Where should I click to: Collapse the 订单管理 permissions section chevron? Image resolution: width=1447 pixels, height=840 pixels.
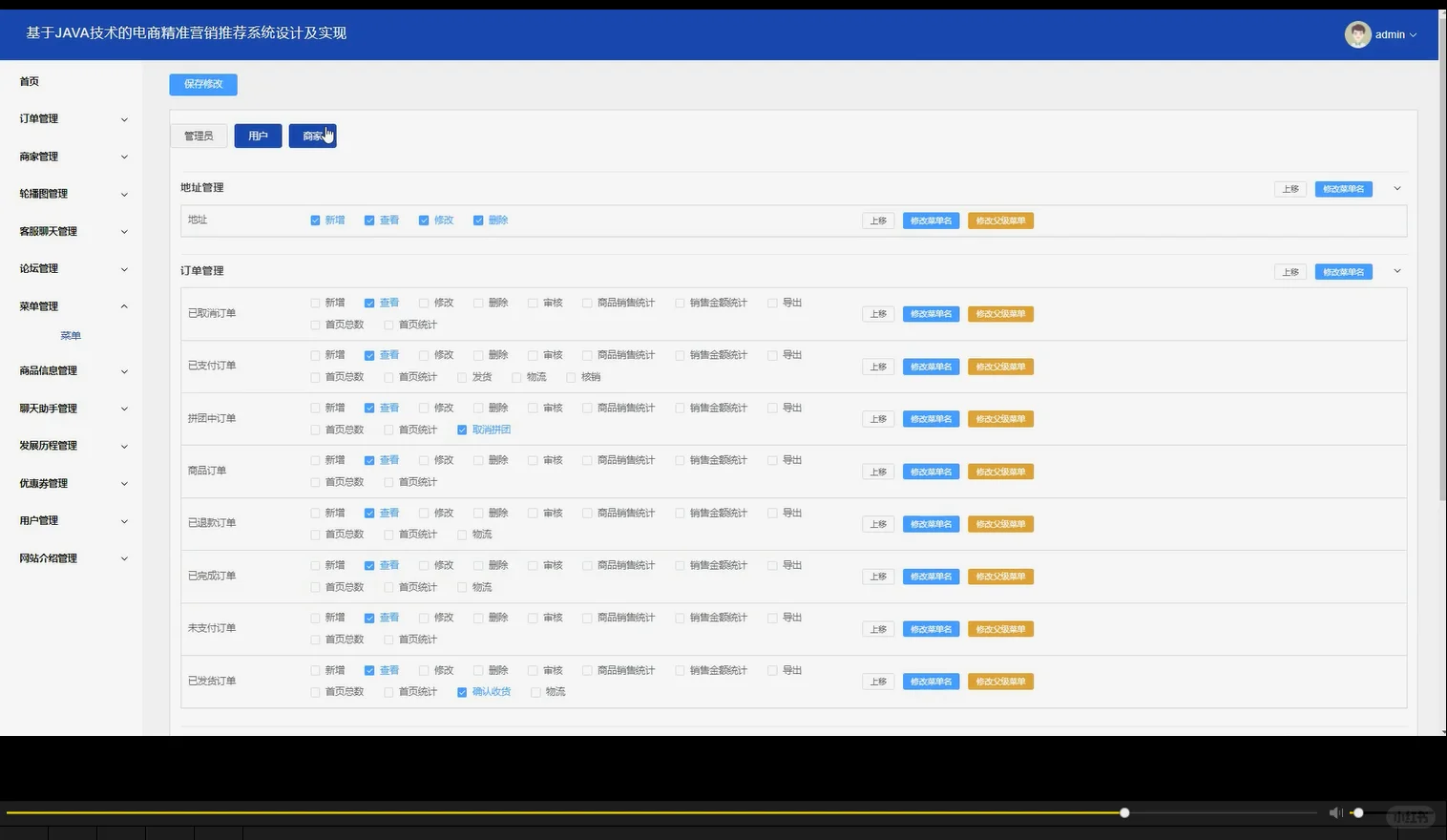[x=1397, y=271]
